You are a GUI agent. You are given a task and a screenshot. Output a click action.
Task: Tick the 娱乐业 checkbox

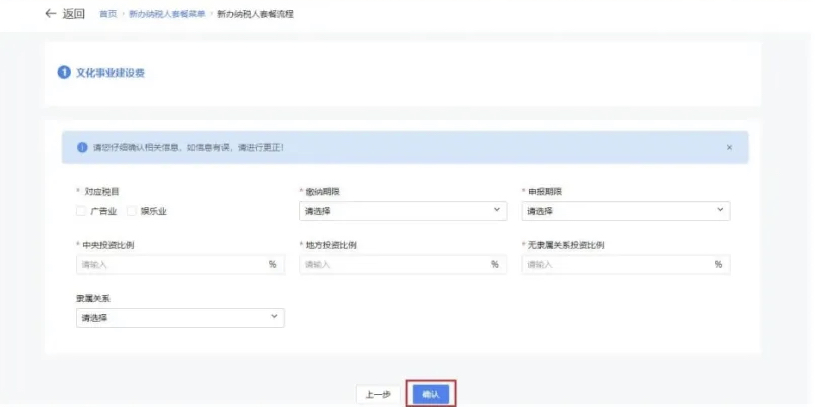(131, 211)
